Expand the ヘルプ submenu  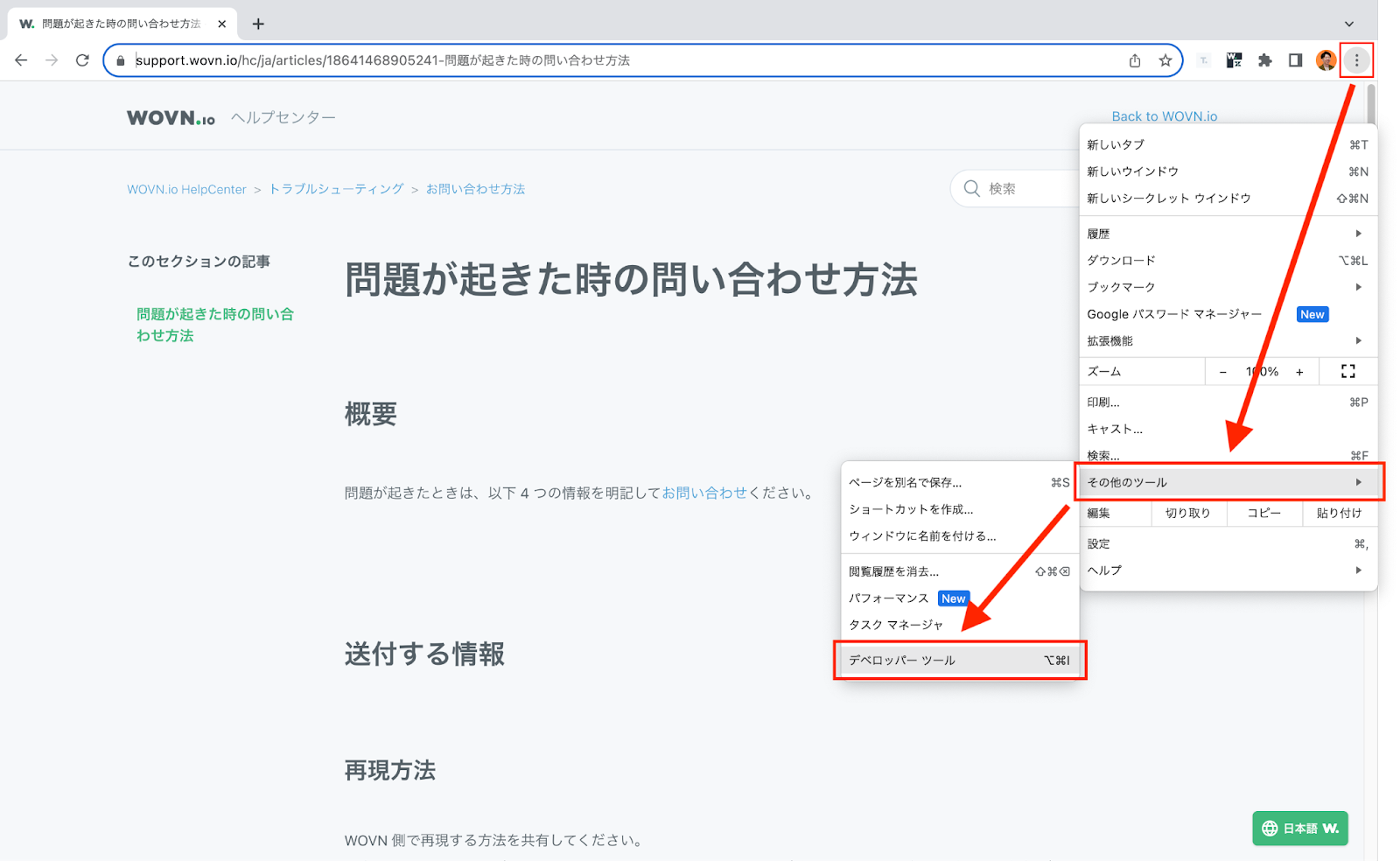point(1225,570)
